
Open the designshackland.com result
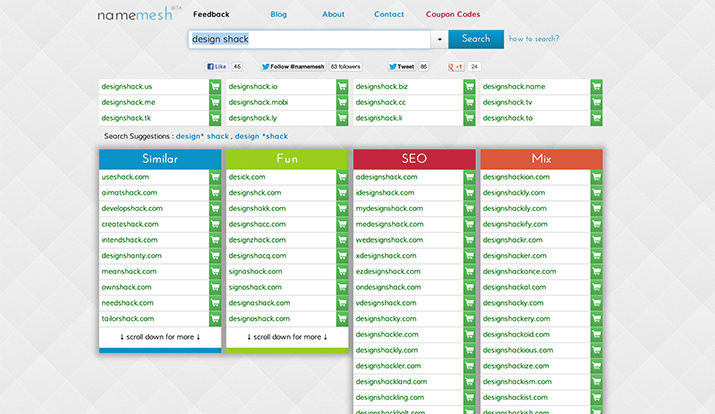[x=391, y=382]
